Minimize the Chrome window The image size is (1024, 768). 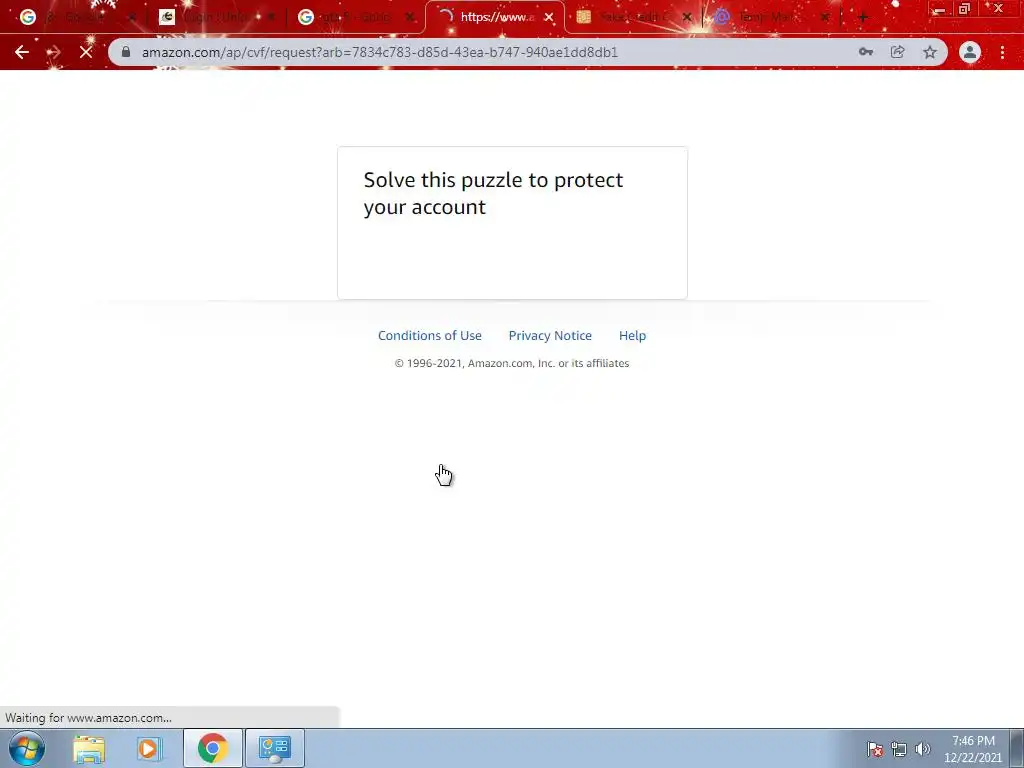(x=939, y=9)
